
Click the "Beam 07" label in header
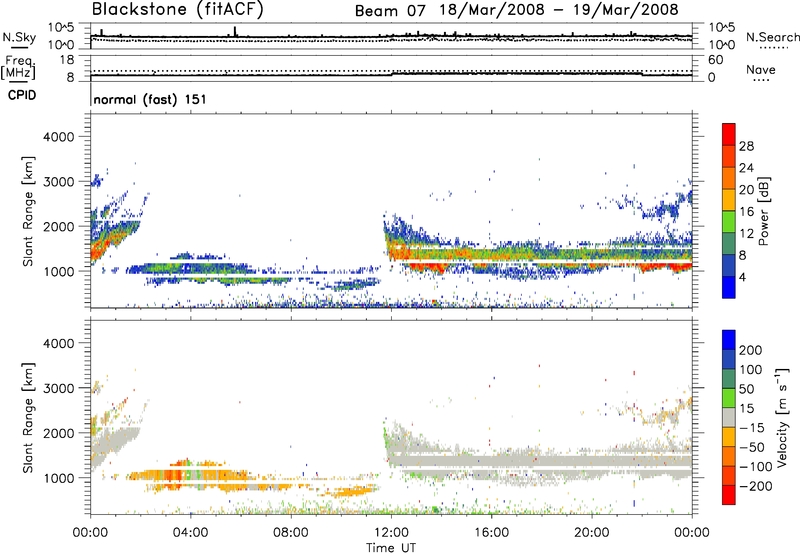390,11
